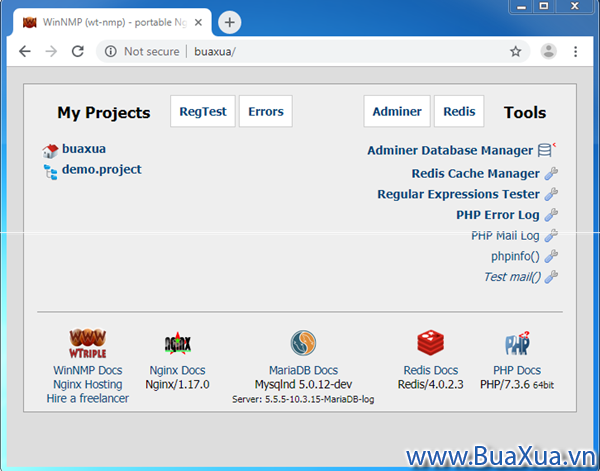Minimize the Chrome window
The image size is (600, 471).
point(521,7)
